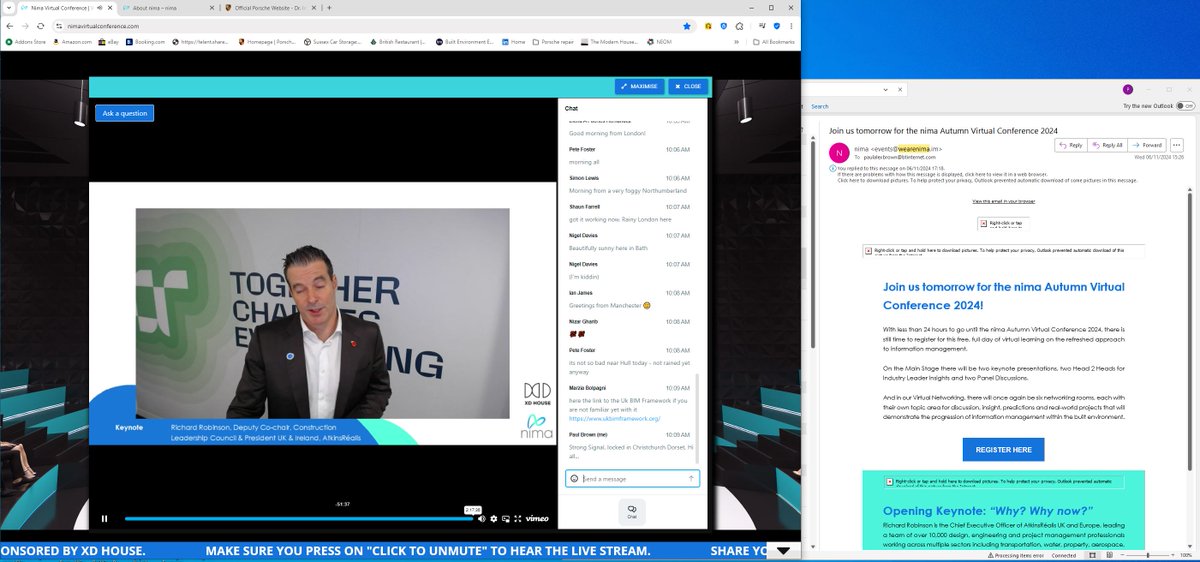
Task: Open the Vimeo player settings gear
Action: tap(493, 518)
